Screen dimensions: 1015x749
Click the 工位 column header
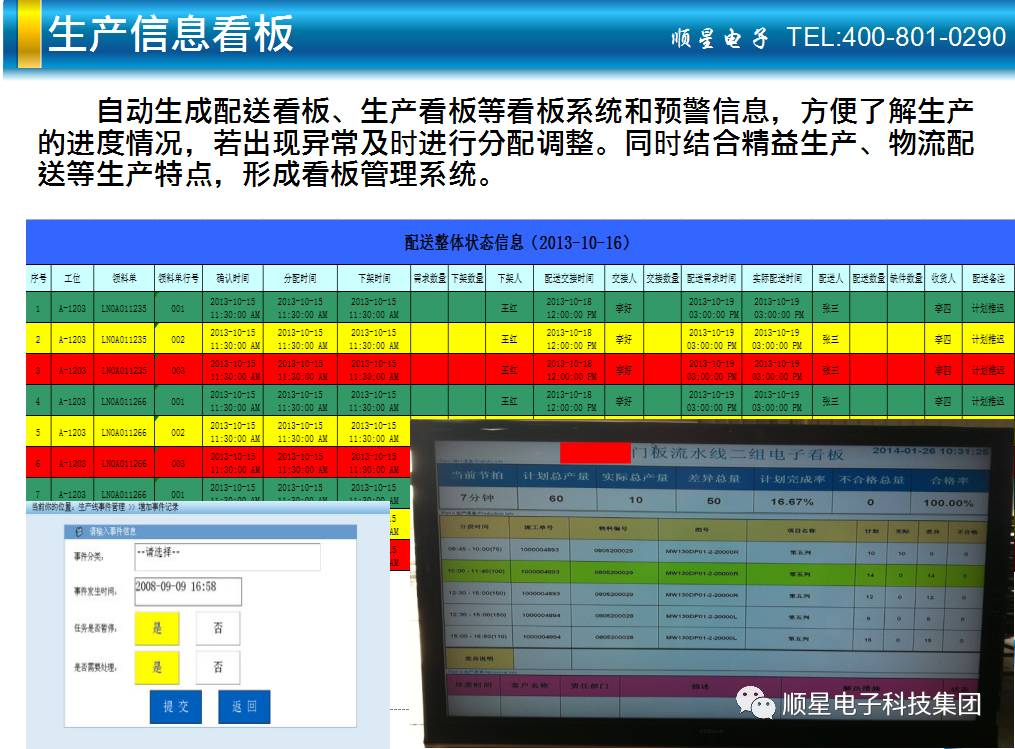click(72, 278)
